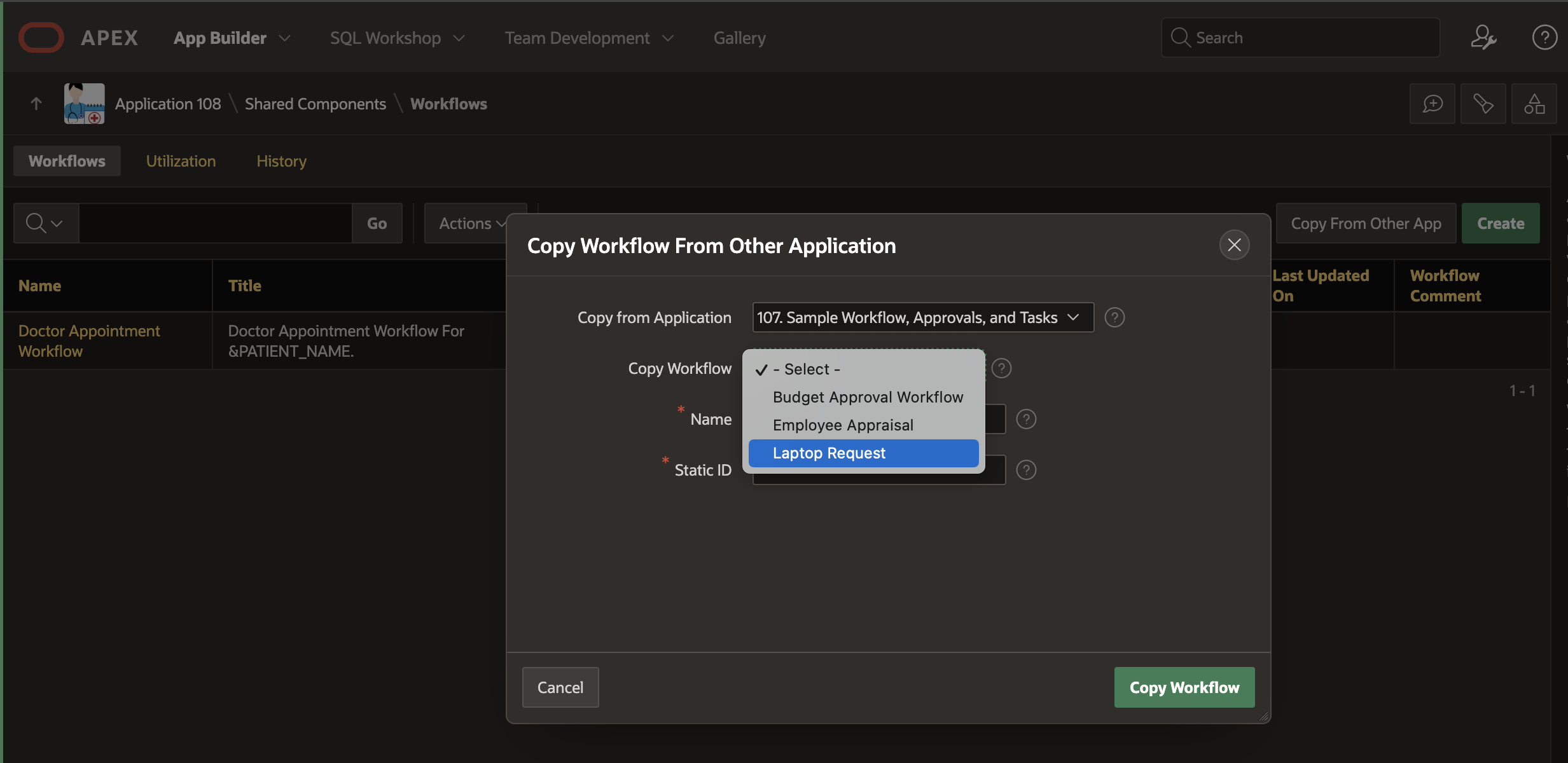Click the top Search input field
The image size is (1568, 763).
point(1301,38)
